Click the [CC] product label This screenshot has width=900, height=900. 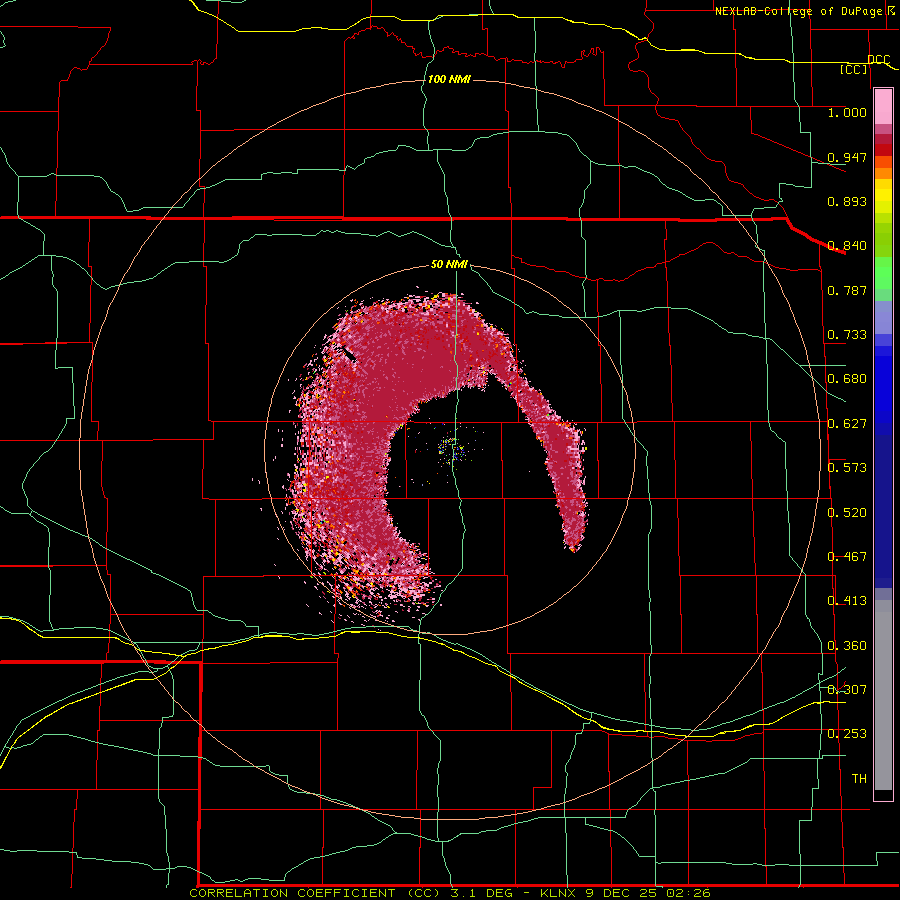pyautogui.click(x=854, y=69)
